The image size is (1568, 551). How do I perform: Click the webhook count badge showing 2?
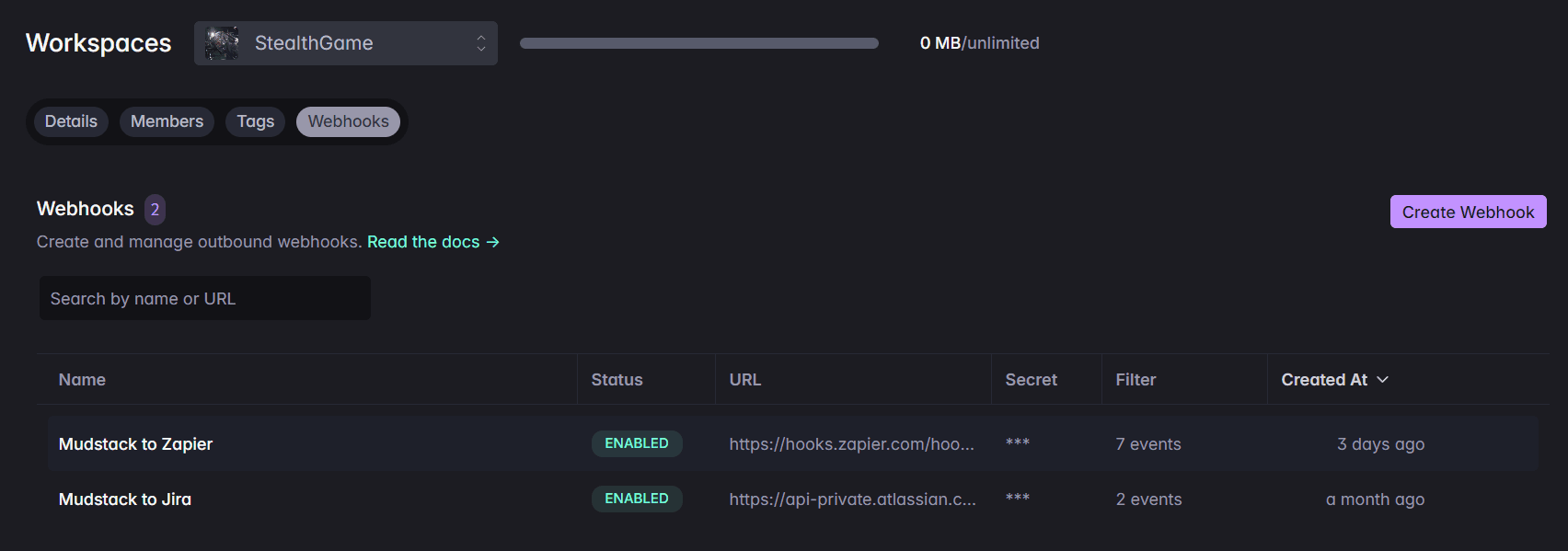(x=155, y=210)
